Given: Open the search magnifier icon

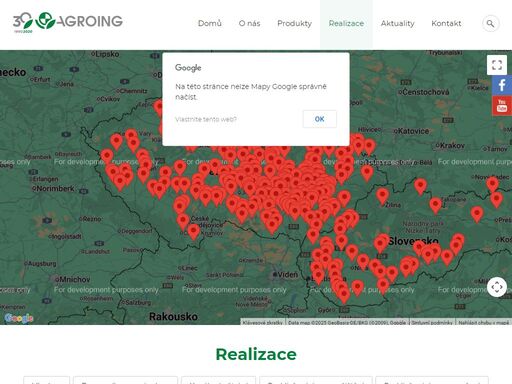Looking at the screenshot, I should pyautogui.click(x=490, y=23).
